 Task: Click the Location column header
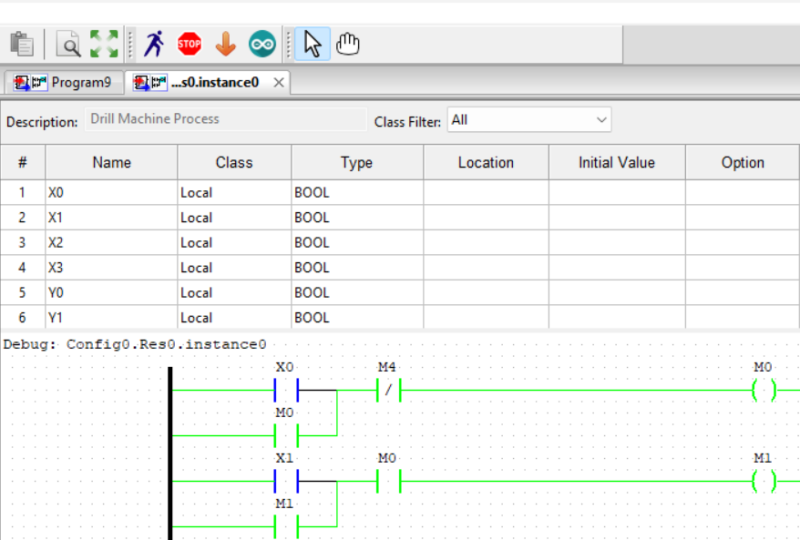tap(486, 162)
